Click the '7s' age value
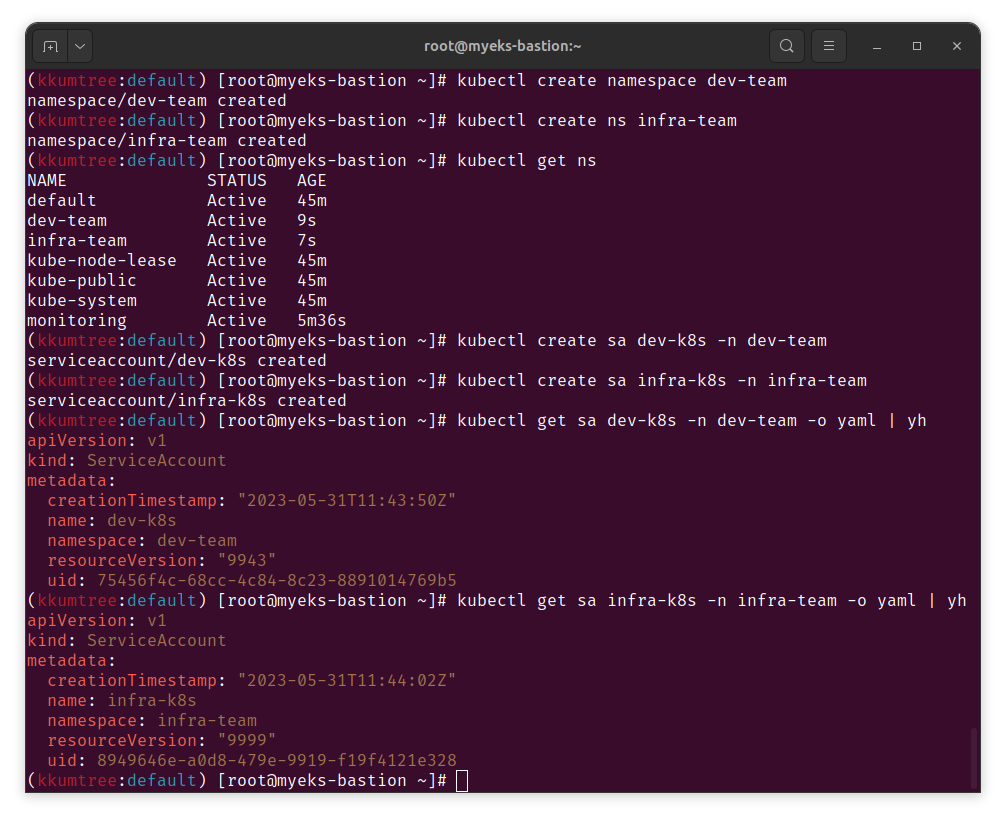Image resolution: width=1006 pixels, height=821 pixels. [x=307, y=241]
